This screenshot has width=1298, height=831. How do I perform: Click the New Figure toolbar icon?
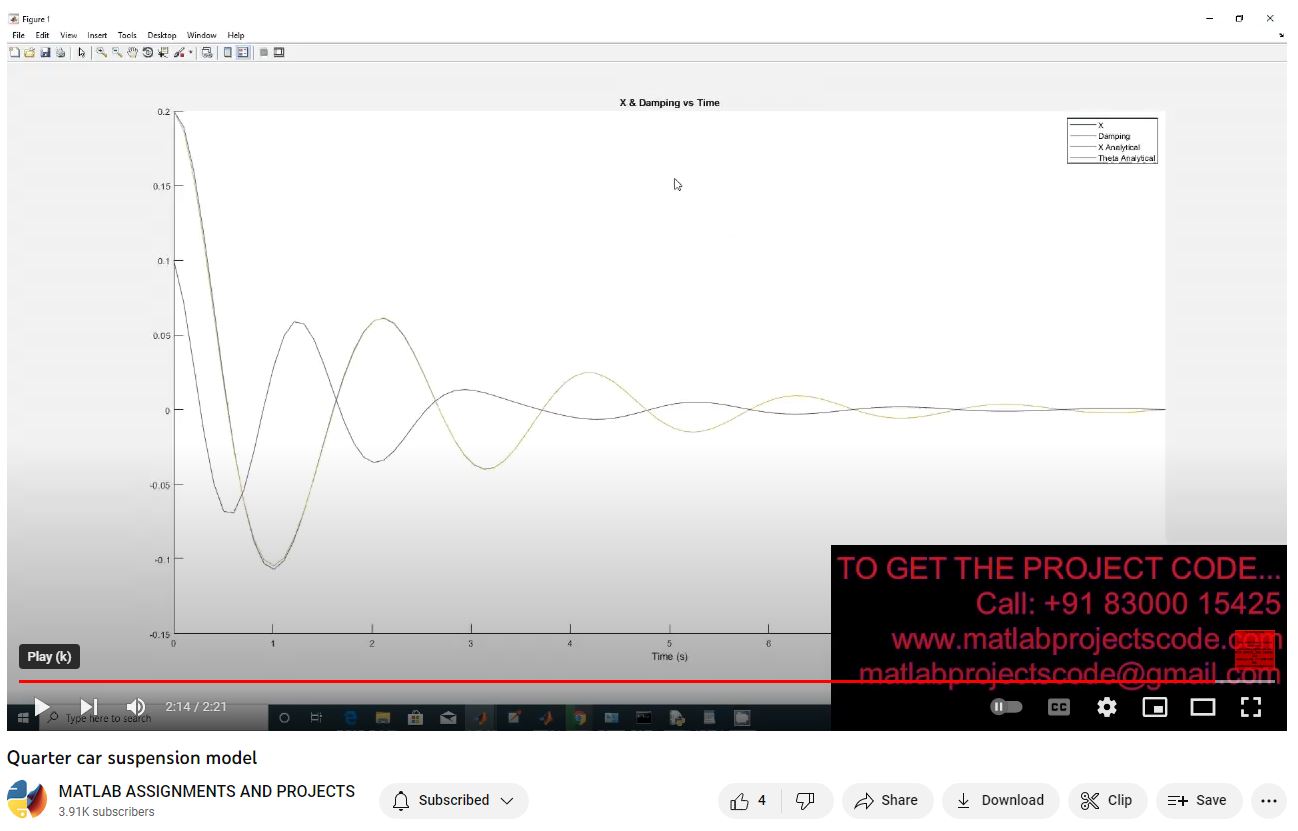coord(15,52)
